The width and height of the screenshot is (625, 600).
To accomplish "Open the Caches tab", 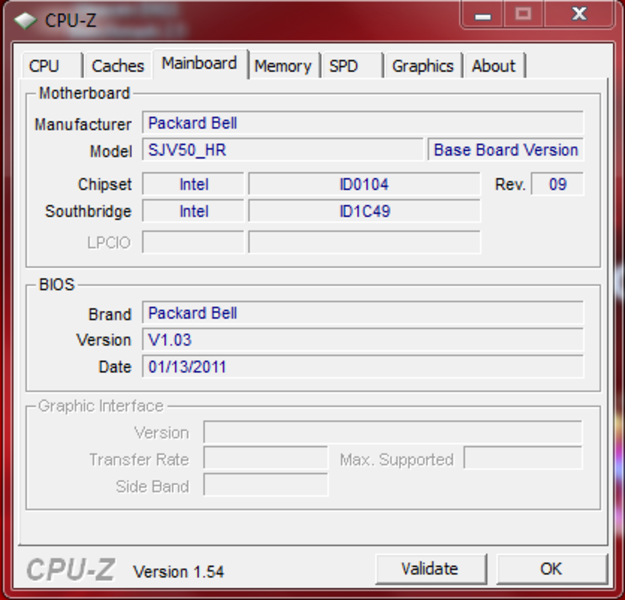I will (x=118, y=65).
